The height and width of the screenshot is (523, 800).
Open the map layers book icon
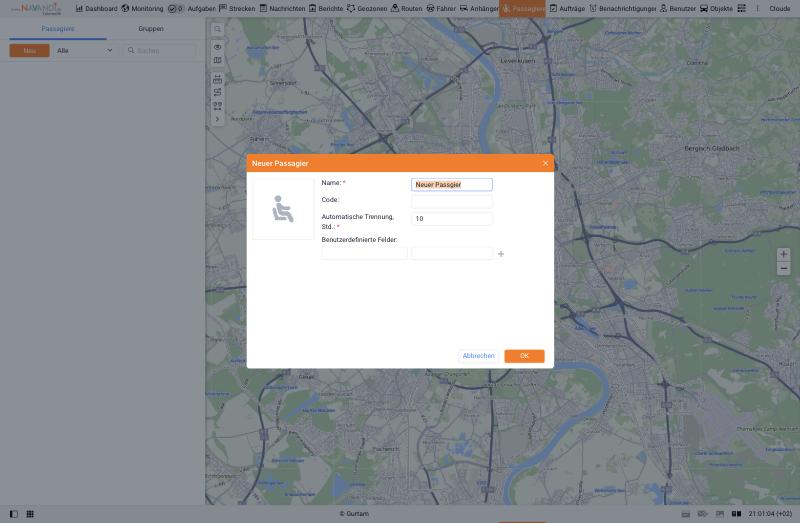pos(217,60)
